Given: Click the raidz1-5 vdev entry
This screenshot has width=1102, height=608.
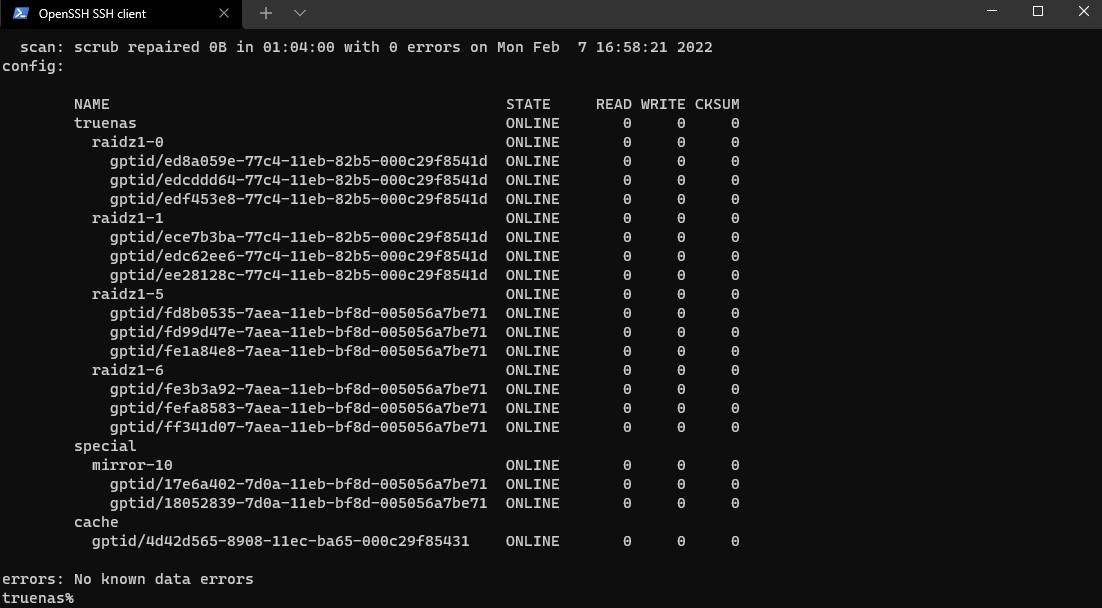Looking at the screenshot, I should point(127,294).
